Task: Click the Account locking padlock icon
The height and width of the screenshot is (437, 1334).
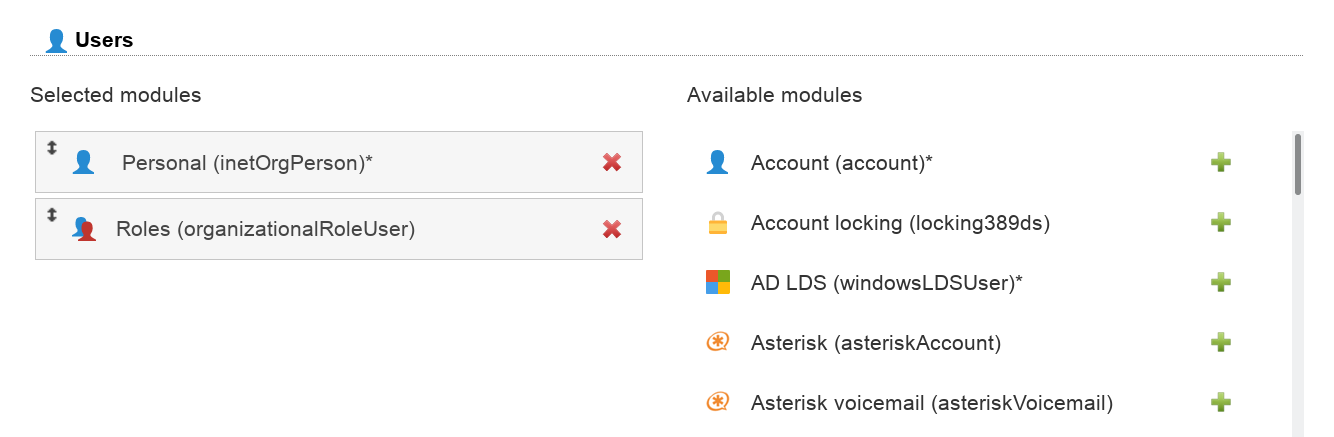Action: pyautogui.click(x=717, y=223)
